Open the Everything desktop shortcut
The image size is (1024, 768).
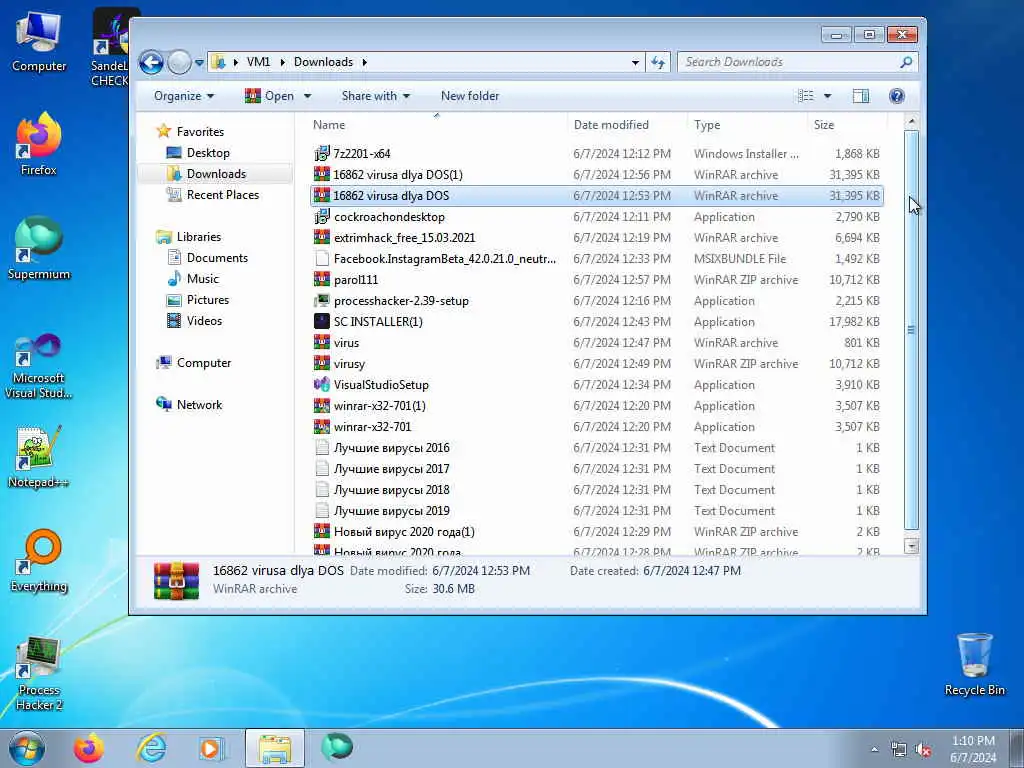39,562
